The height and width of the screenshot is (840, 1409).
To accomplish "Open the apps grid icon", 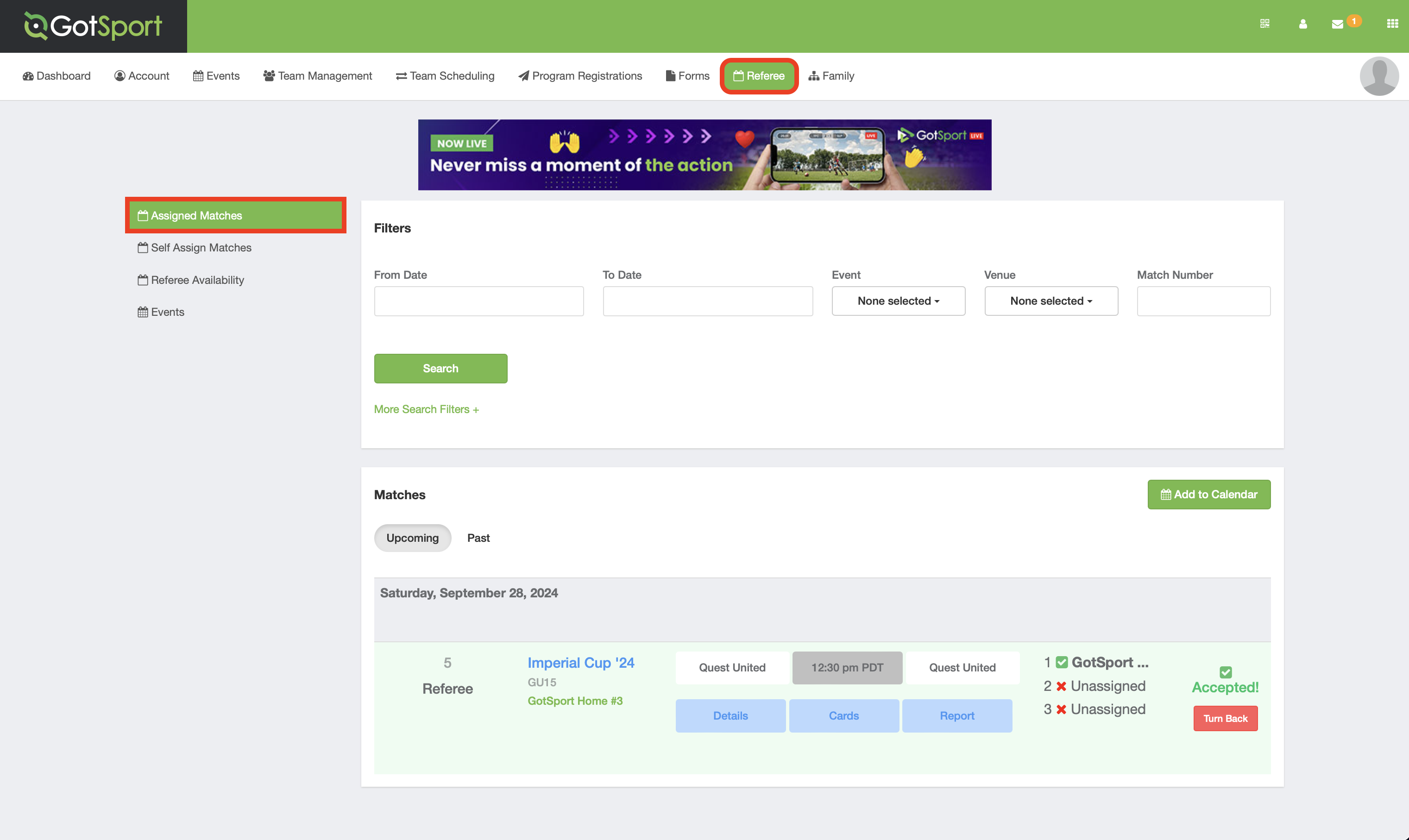I will tap(1392, 24).
